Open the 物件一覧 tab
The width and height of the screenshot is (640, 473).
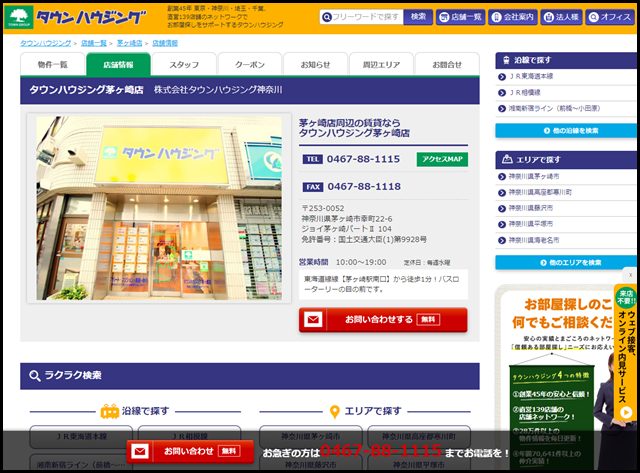[x=53, y=64]
